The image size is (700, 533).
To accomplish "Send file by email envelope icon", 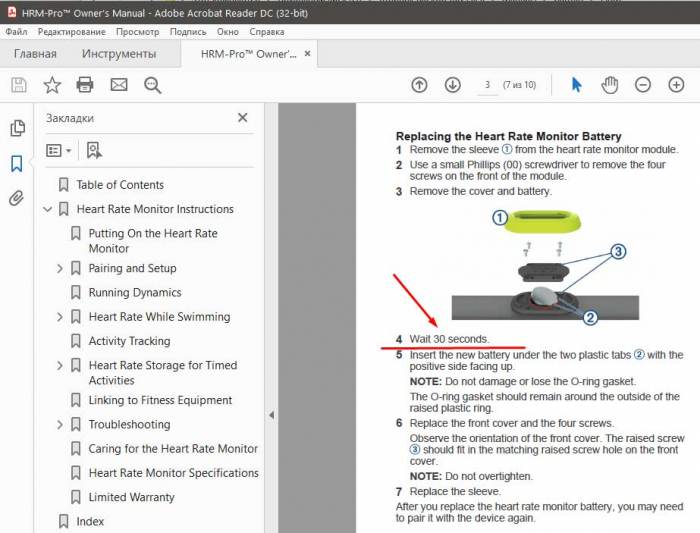I will pyautogui.click(x=119, y=85).
